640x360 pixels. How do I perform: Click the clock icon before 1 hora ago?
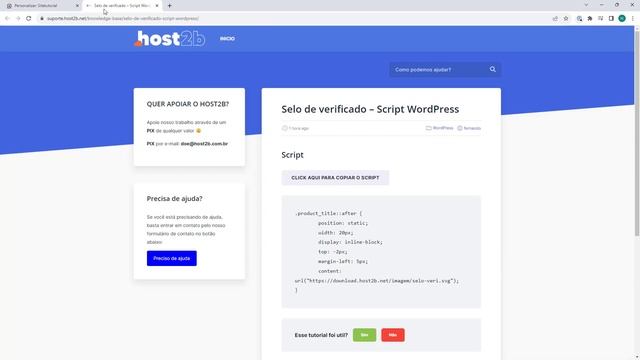pyautogui.click(x=284, y=128)
